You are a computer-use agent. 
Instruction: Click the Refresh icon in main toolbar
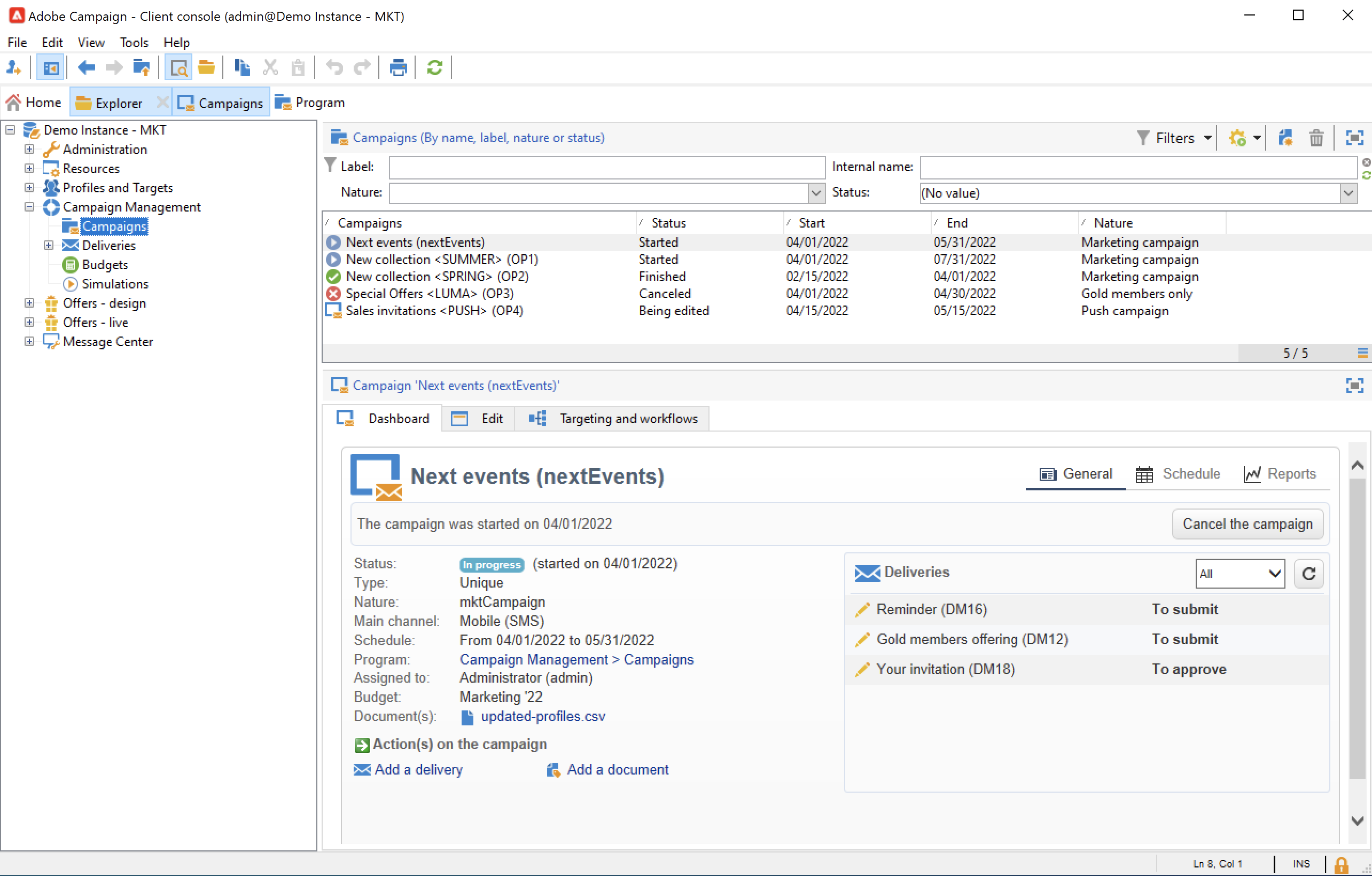[434, 68]
